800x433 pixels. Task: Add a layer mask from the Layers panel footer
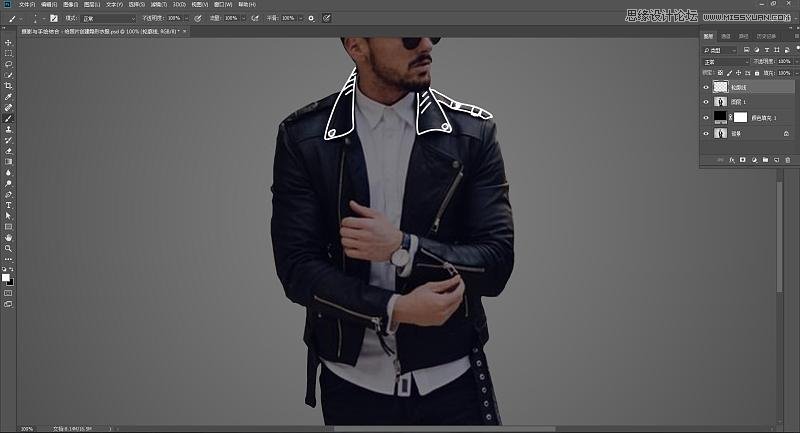(743, 160)
